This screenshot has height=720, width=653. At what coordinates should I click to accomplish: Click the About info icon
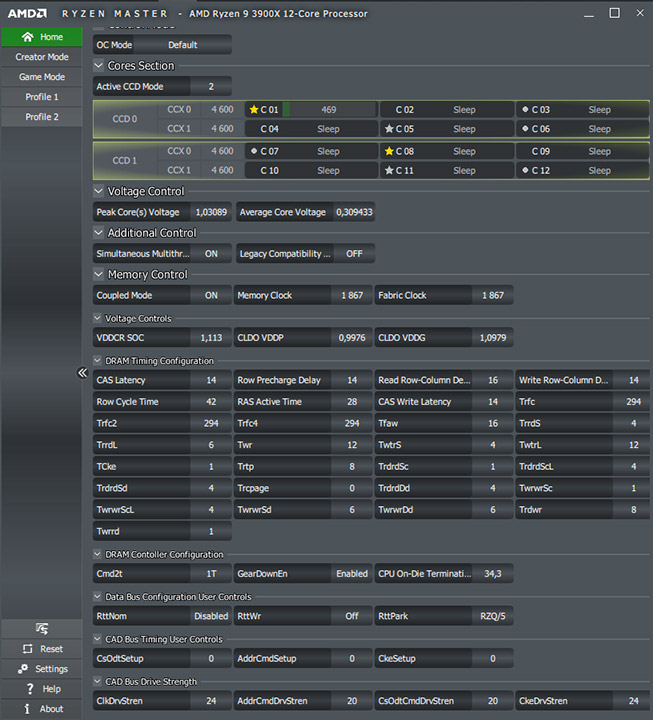click(27, 709)
